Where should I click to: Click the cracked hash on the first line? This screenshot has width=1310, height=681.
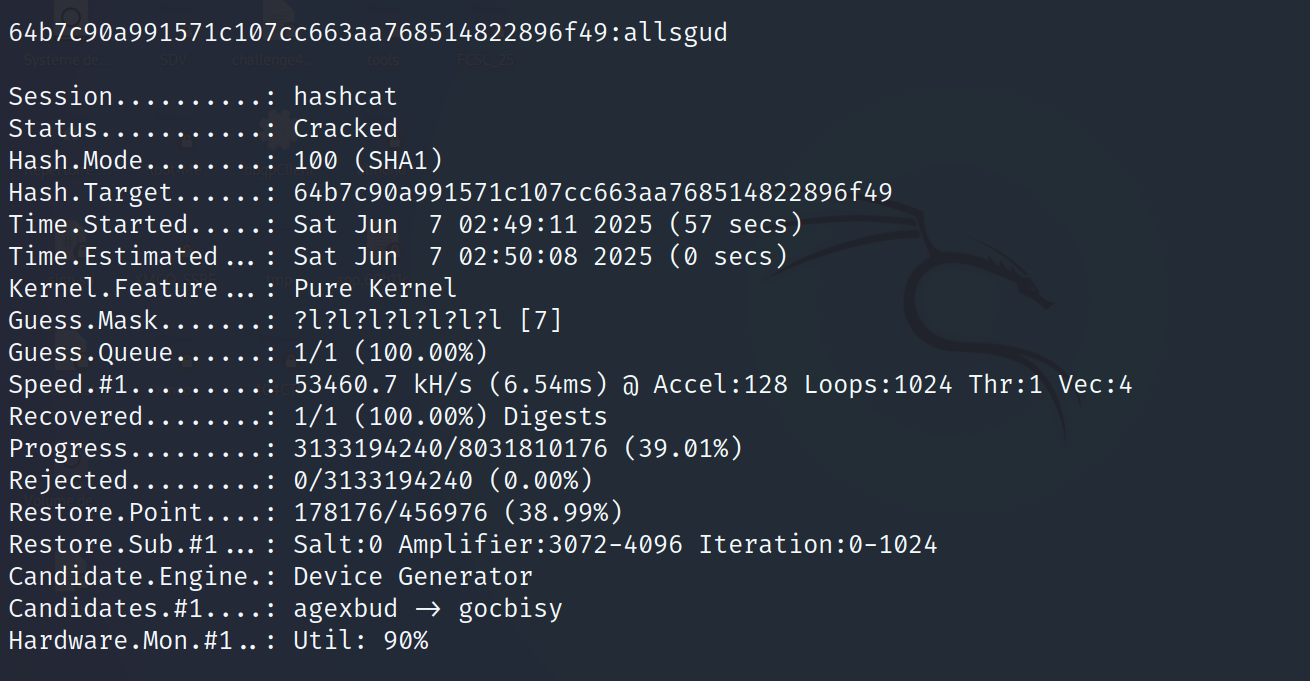click(308, 33)
